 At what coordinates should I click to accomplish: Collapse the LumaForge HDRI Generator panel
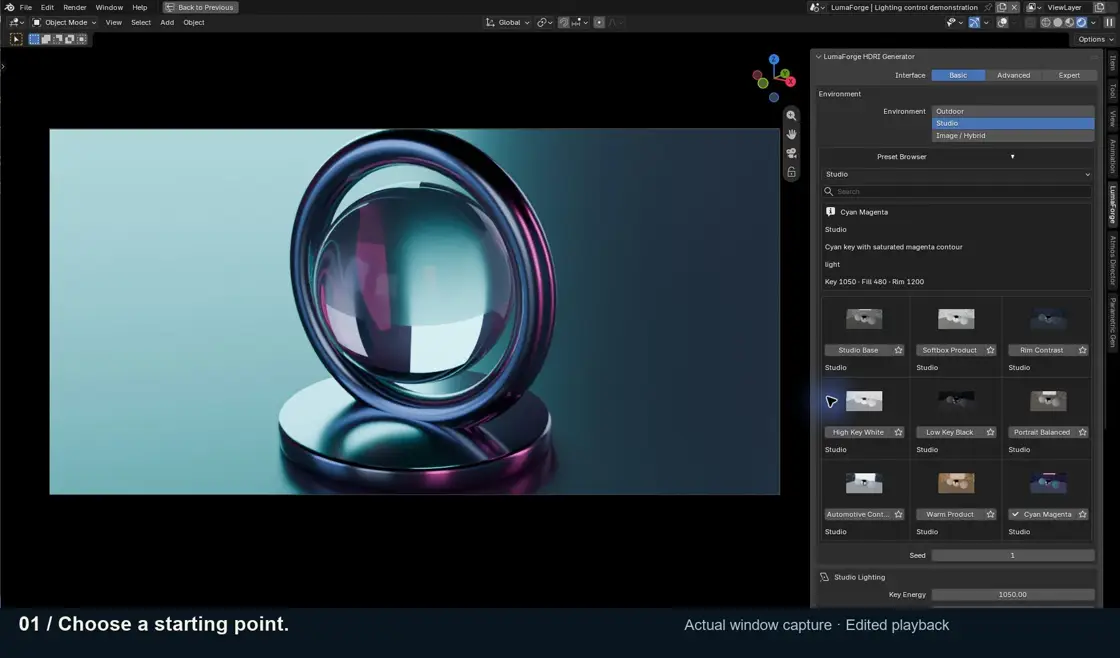[819, 56]
